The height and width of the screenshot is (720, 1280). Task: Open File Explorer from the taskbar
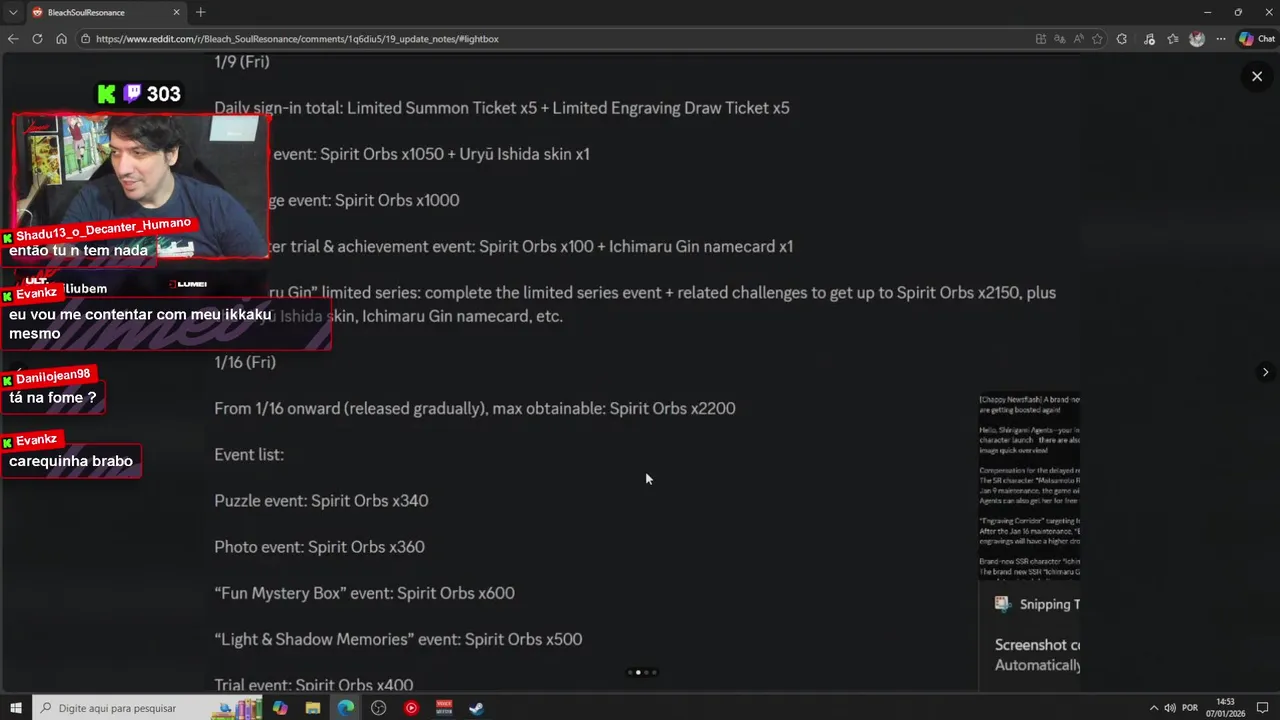click(x=313, y=708)
